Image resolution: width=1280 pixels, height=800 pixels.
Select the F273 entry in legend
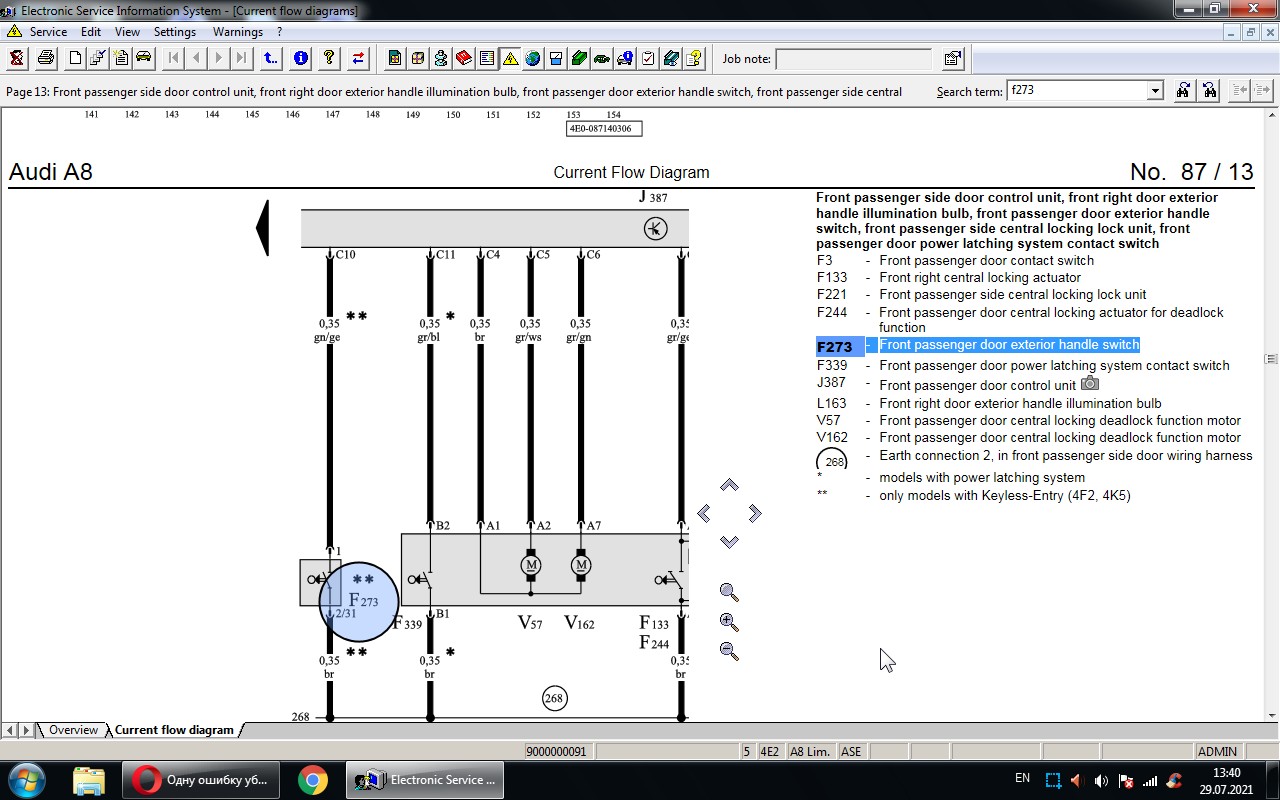[x=834, y=347]
